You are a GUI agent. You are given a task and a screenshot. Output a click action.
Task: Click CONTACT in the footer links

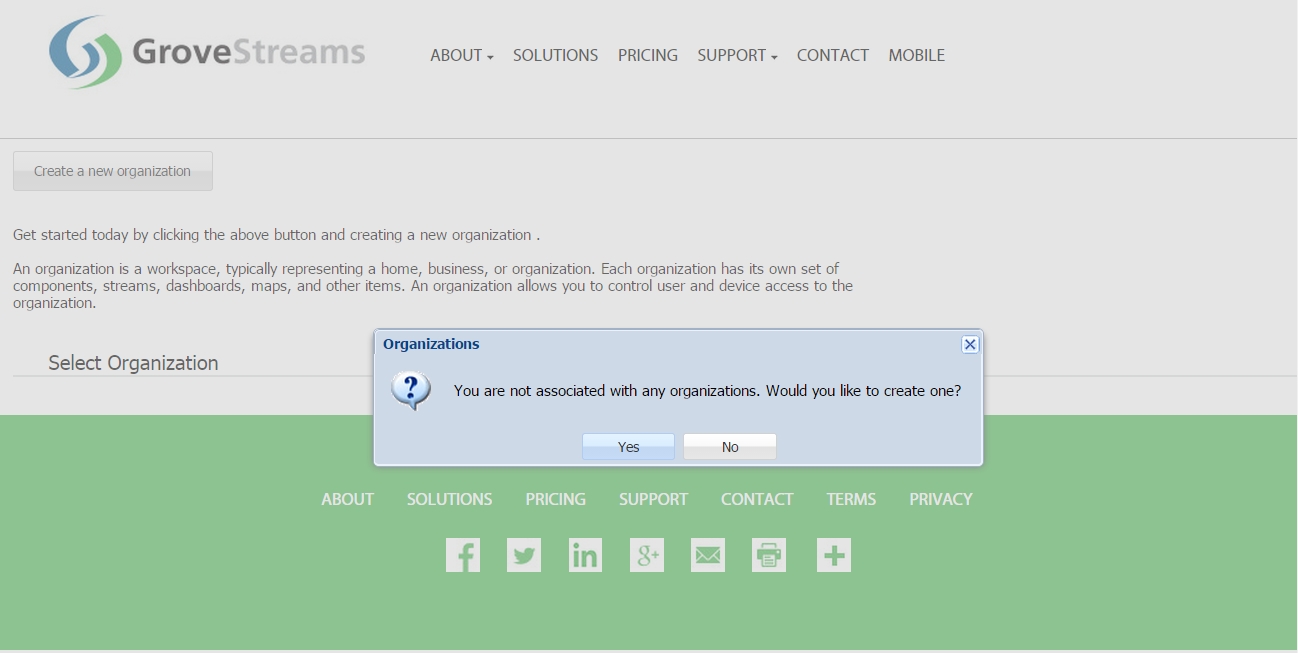(x=757, y=499)
